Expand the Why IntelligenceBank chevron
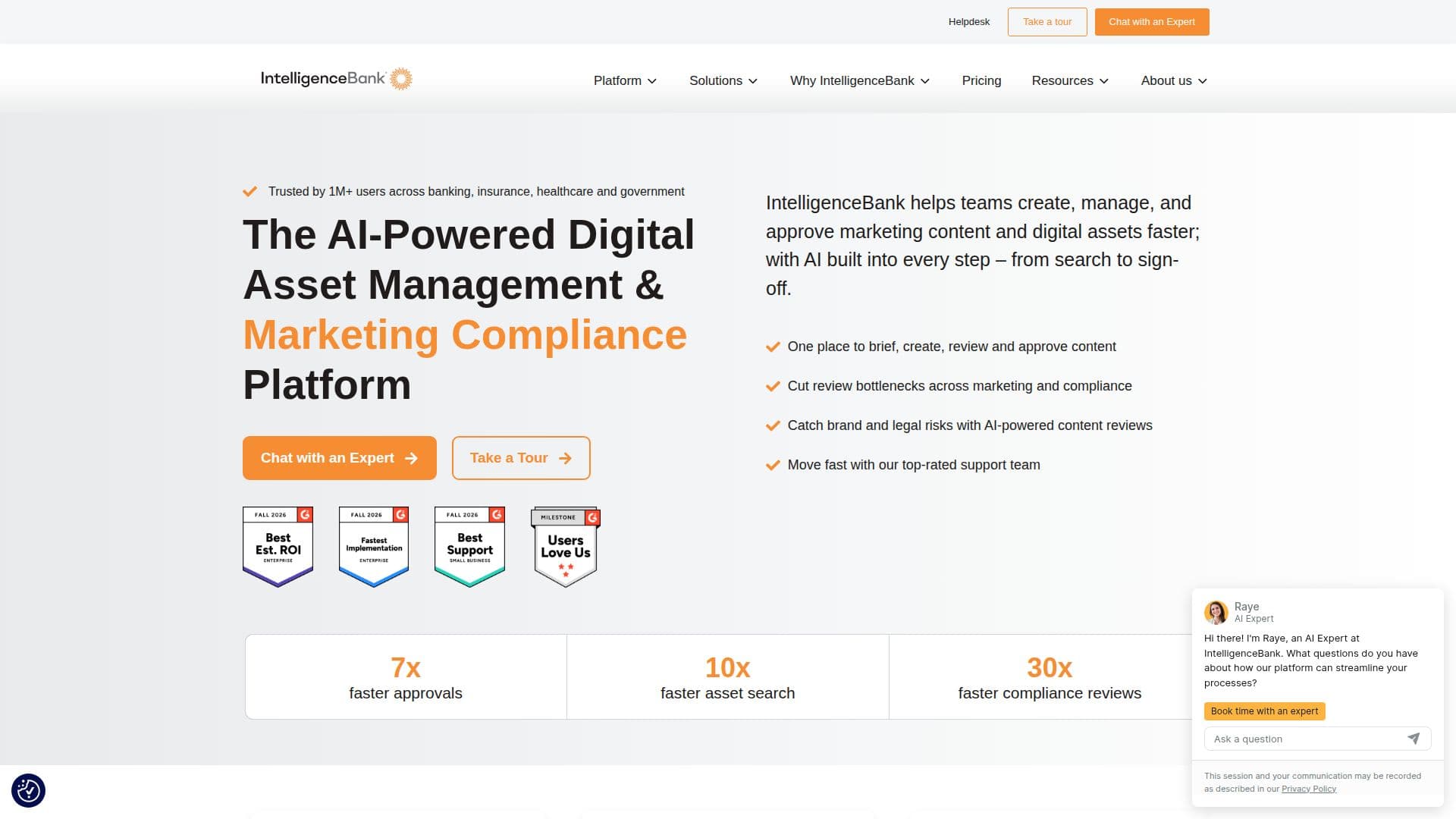The width and height of the screenshot is (1456, 819). pyautogui.click(x=925, y=81)
